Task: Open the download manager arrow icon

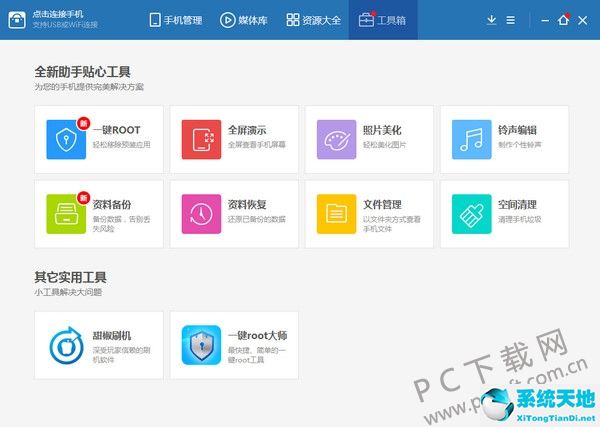Action: [x=491, y=20]
